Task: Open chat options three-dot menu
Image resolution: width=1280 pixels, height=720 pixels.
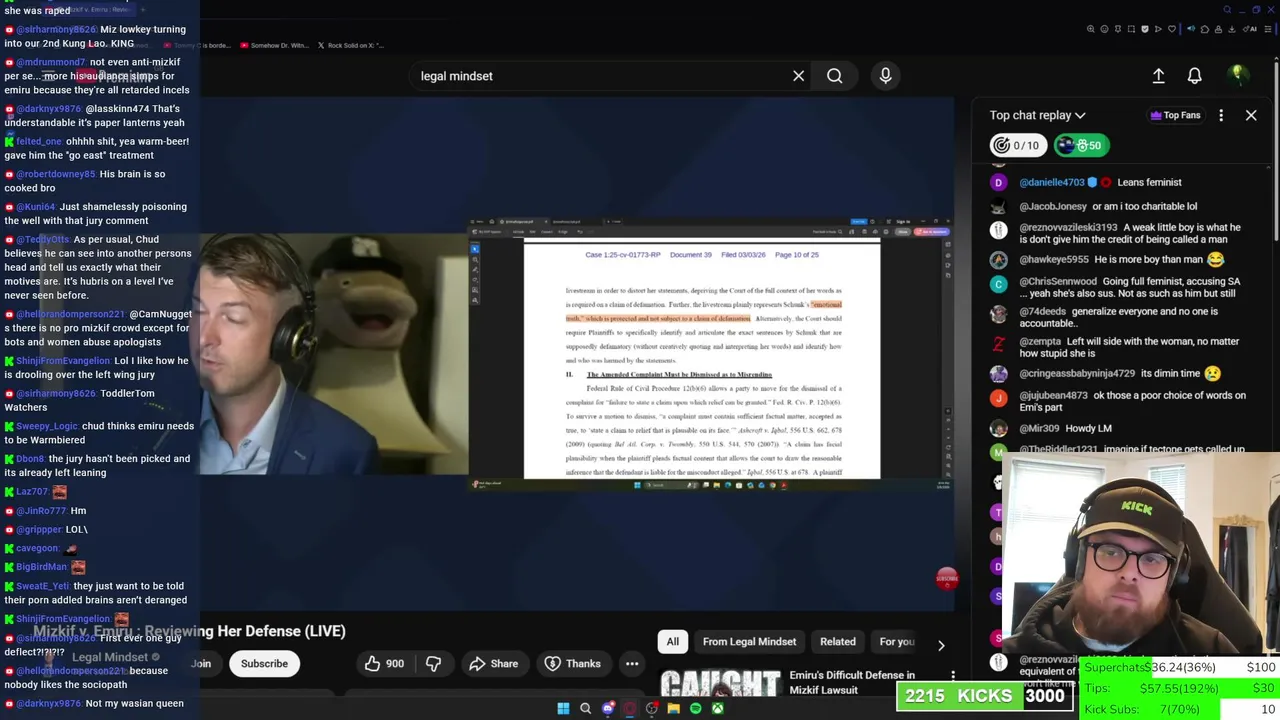Action: (x=1221, y=115)
